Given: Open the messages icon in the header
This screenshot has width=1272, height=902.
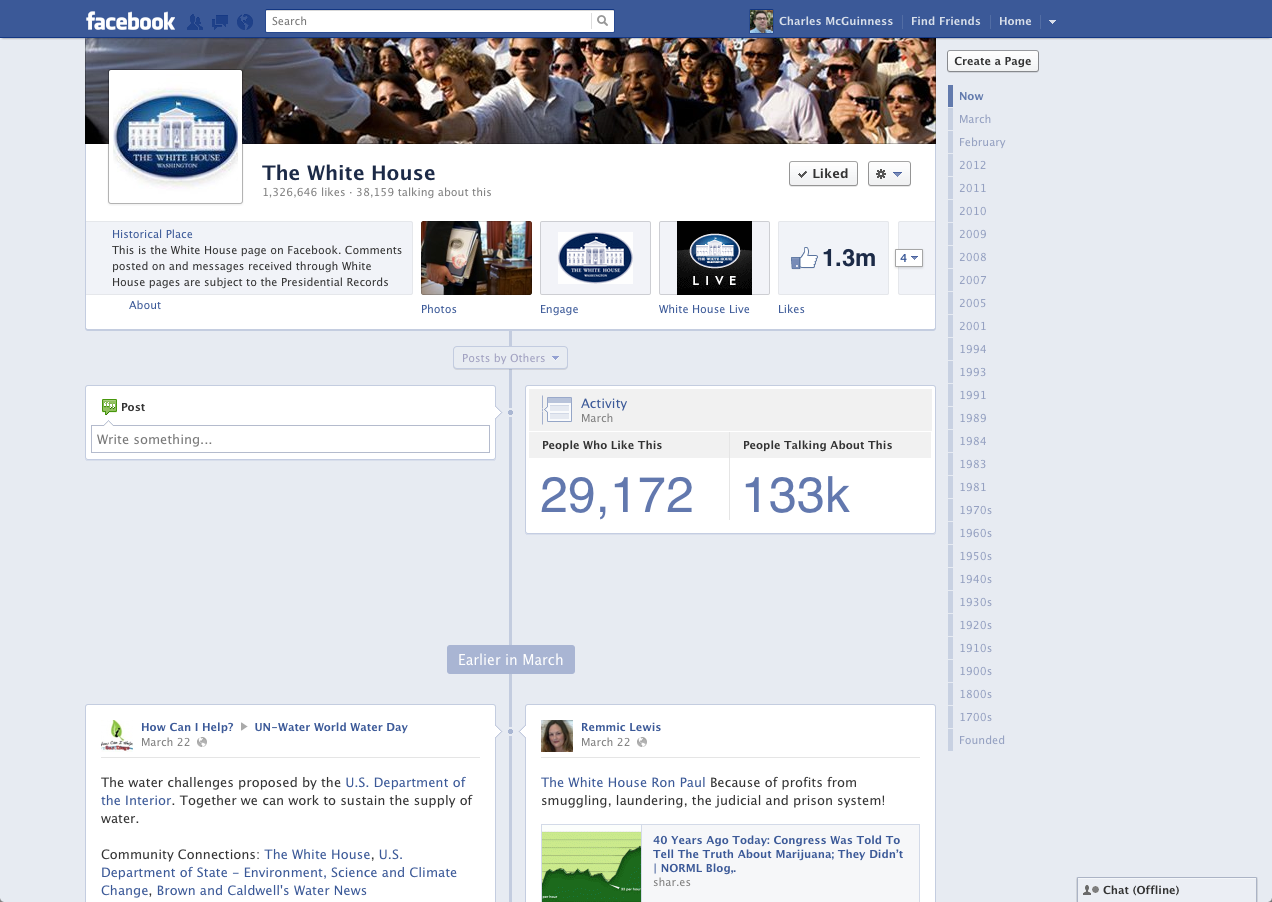Looking at the screenshot, I should coord(219,21).
